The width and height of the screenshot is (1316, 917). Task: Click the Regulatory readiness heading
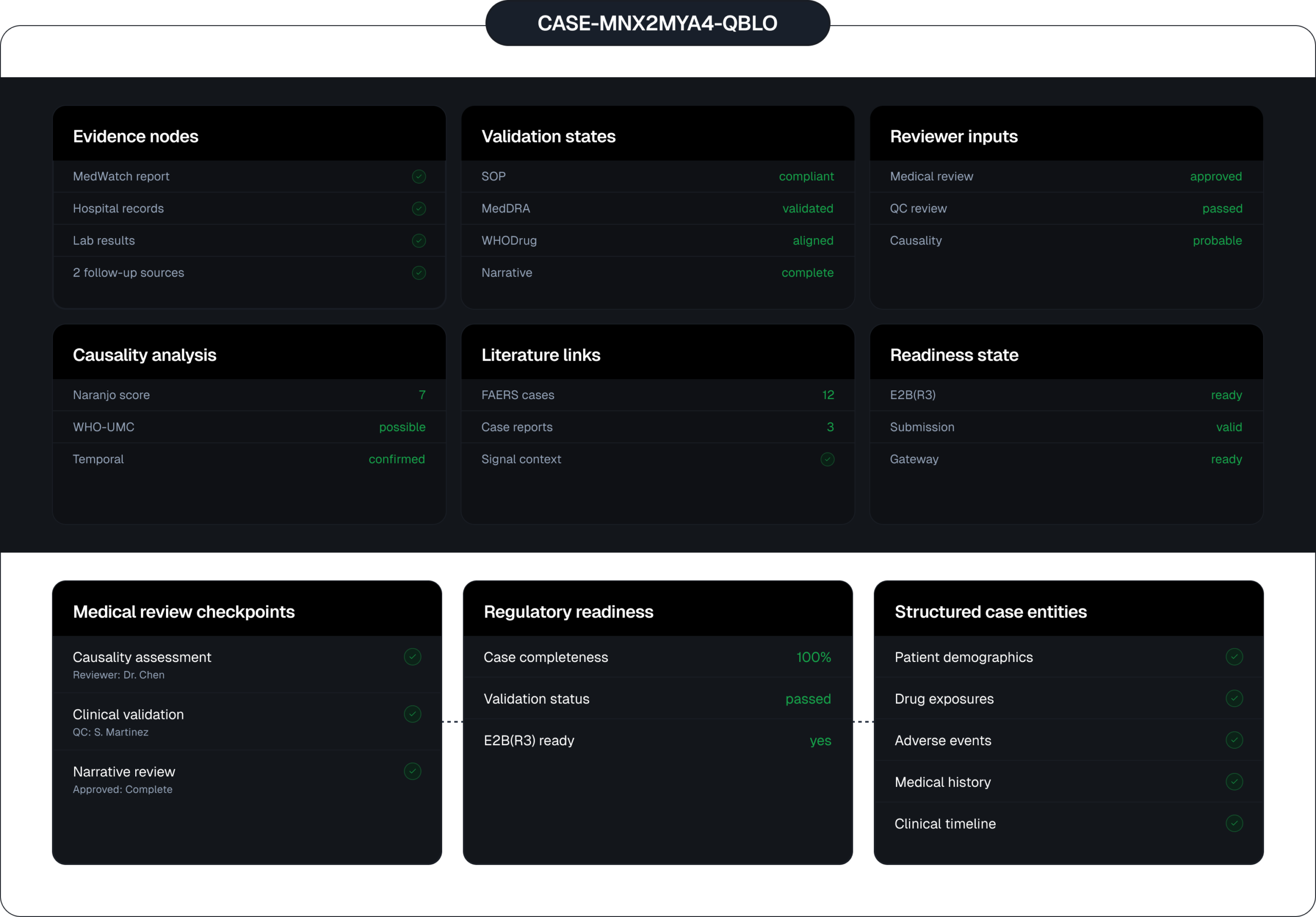point(569,612)
